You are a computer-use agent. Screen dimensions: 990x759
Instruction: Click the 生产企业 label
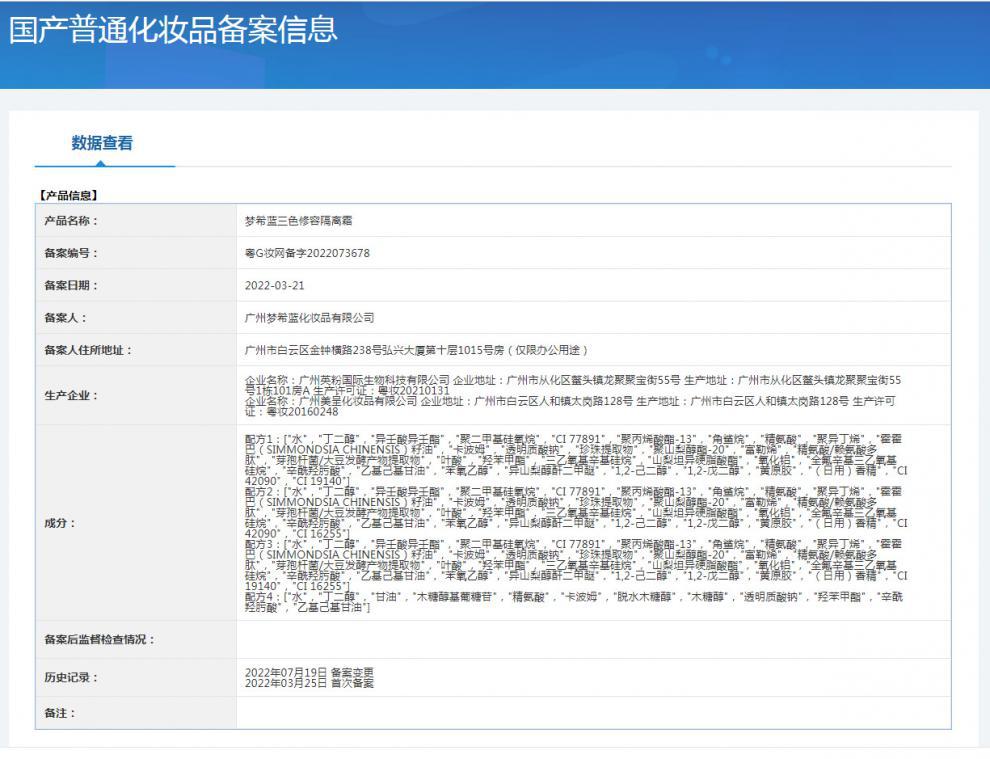pyautogui.click(x=71, y=395)
